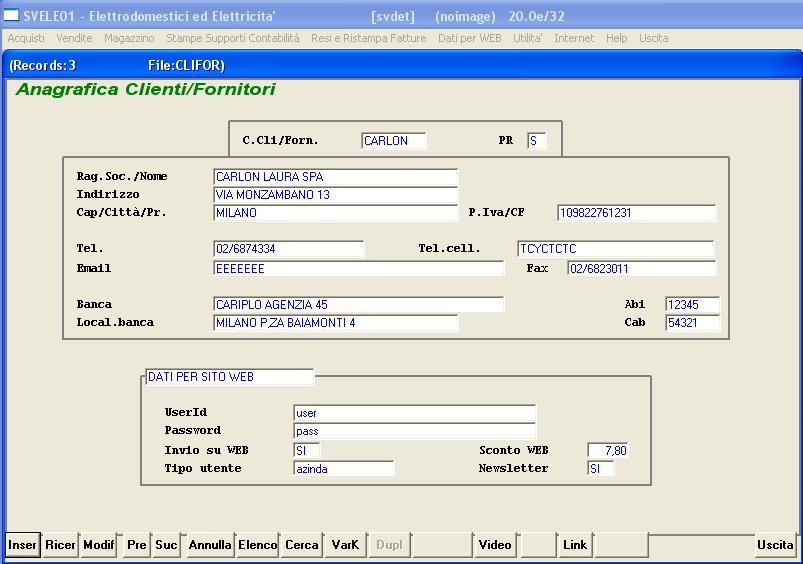The image size is (803, 564).
Task: Open Stampe Supporti Contabilità menu
Action: pos(233,38)
